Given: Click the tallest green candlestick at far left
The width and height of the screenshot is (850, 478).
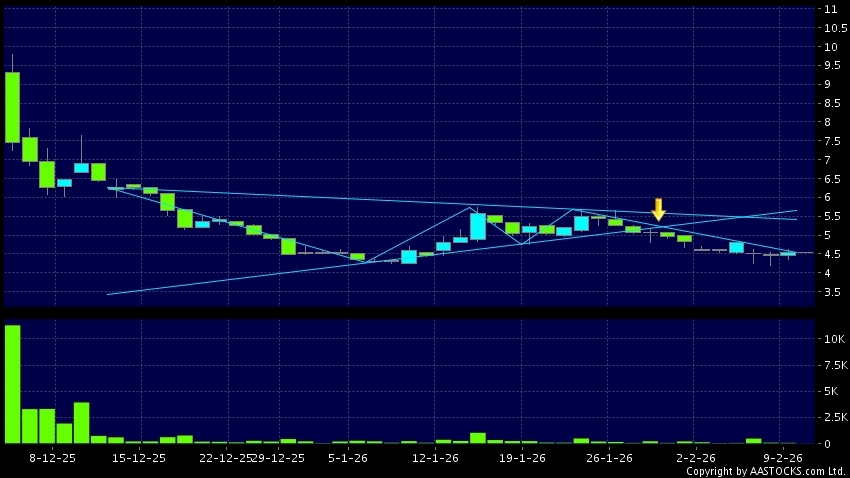Looking at the screenshot, I should (12, 106).
